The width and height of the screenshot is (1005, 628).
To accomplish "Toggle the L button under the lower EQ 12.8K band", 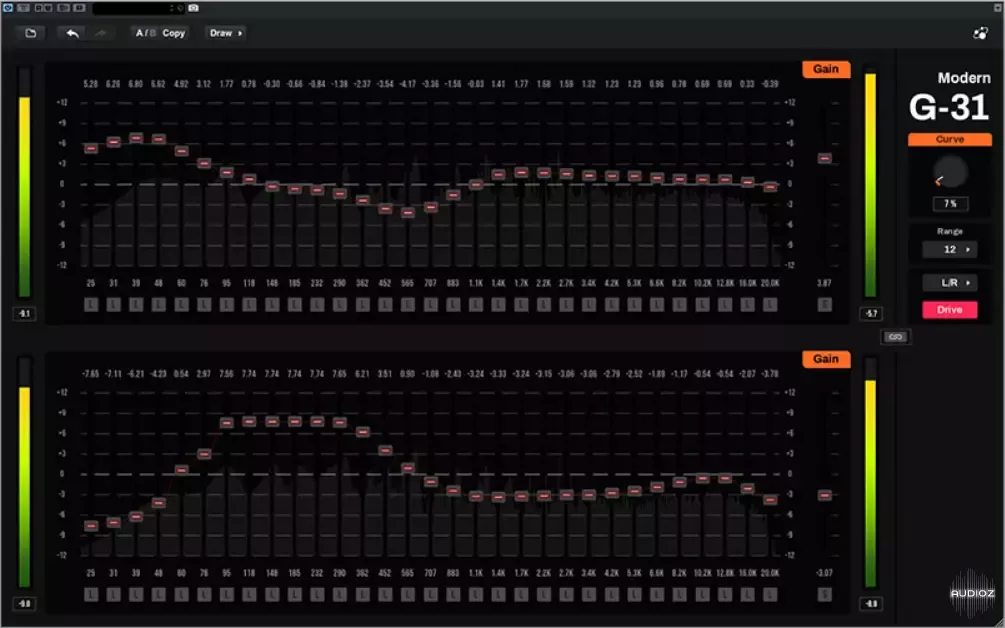I will (x=725, y=595).
